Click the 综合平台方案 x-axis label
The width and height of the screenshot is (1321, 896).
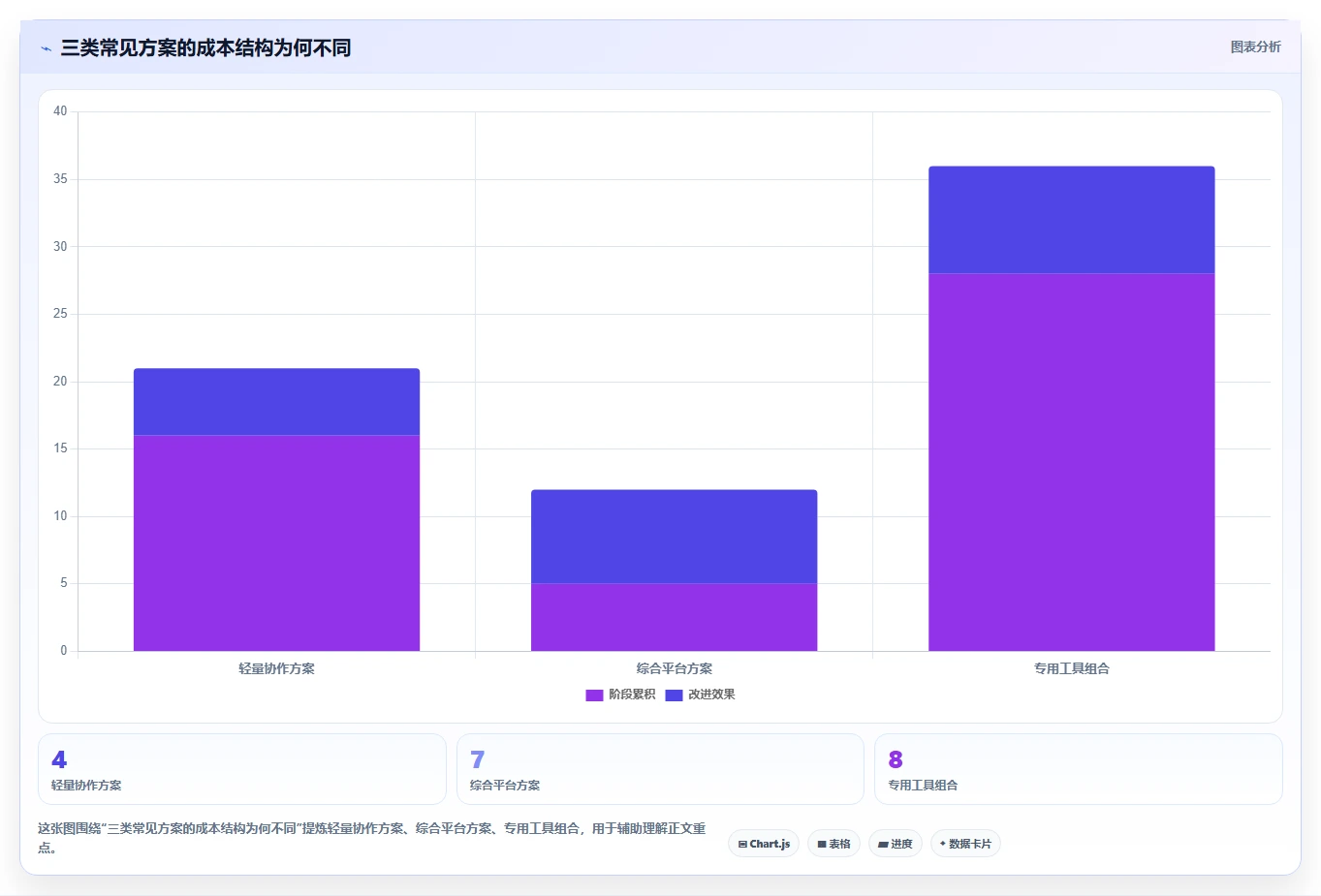[674, 668]
